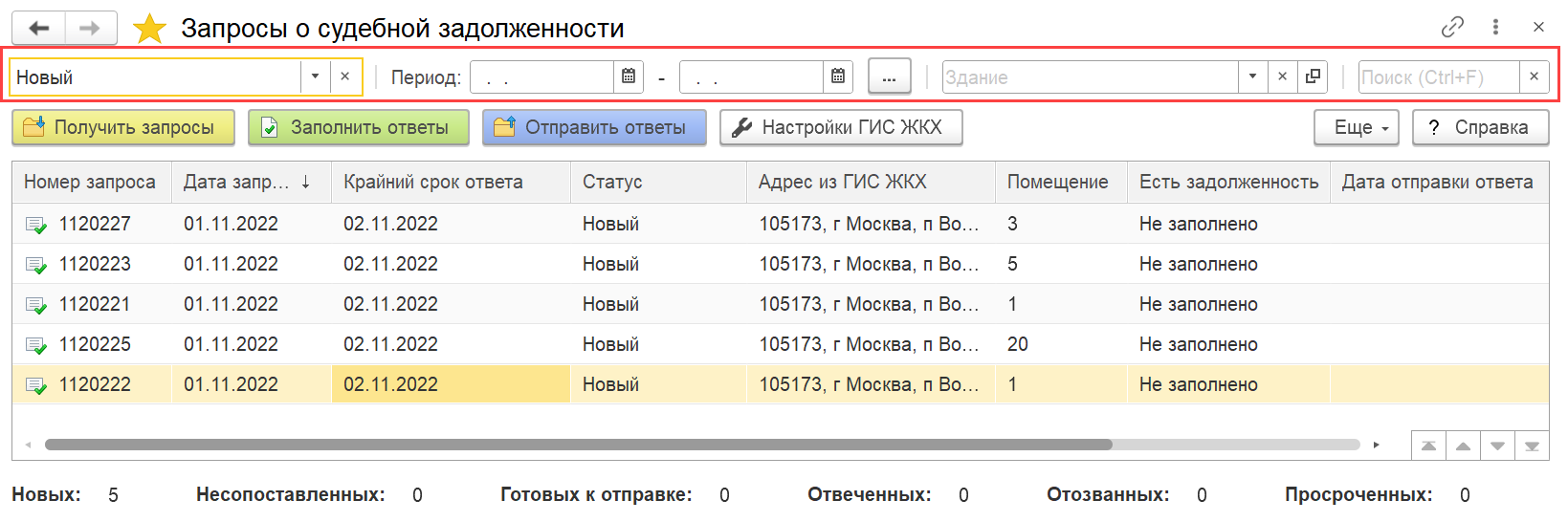Click row icon of request 1120227
The image size is (1568, 522).
(35, 225)
